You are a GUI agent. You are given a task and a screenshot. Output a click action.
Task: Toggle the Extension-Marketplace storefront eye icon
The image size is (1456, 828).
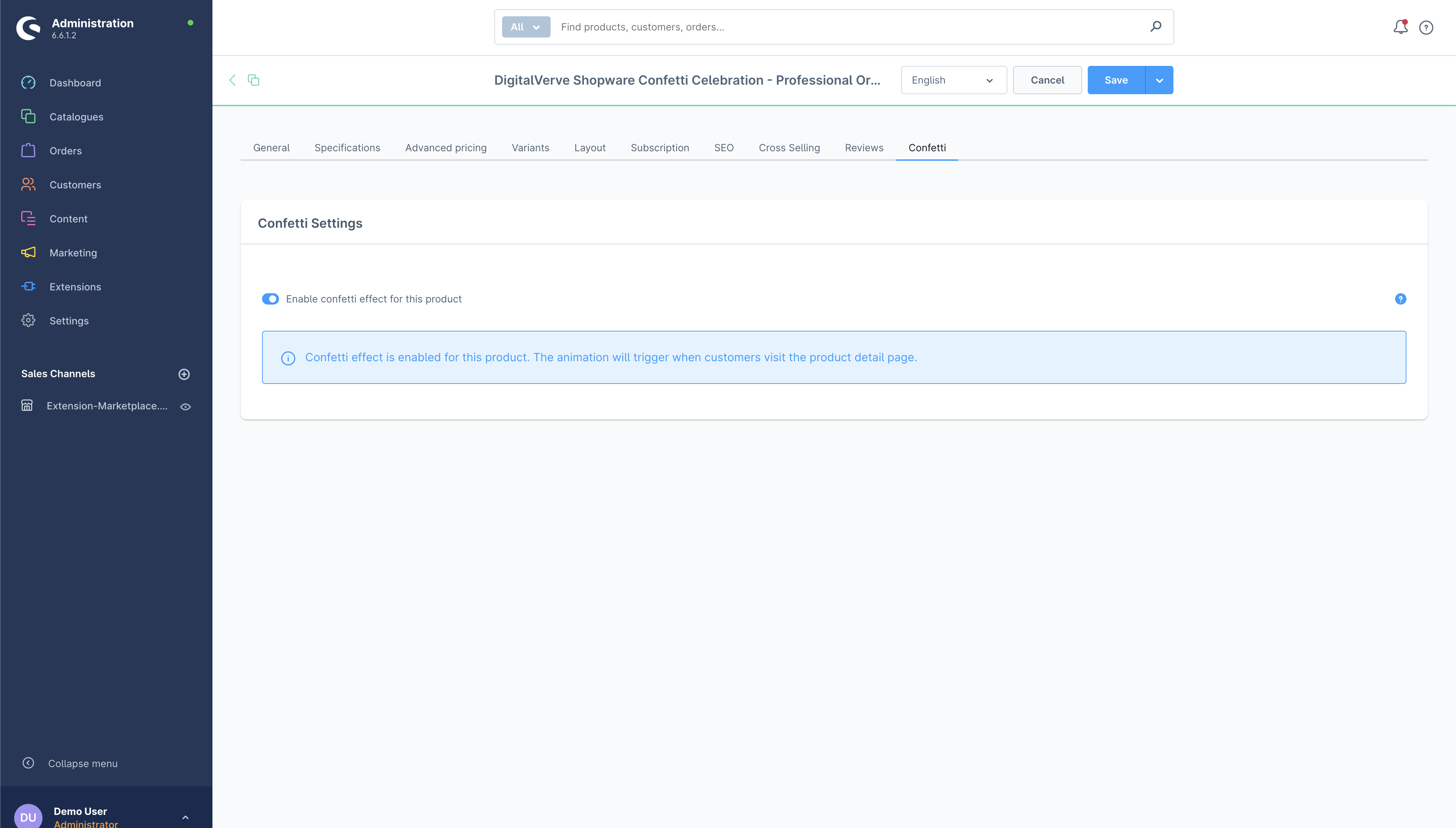click(185, 407)
